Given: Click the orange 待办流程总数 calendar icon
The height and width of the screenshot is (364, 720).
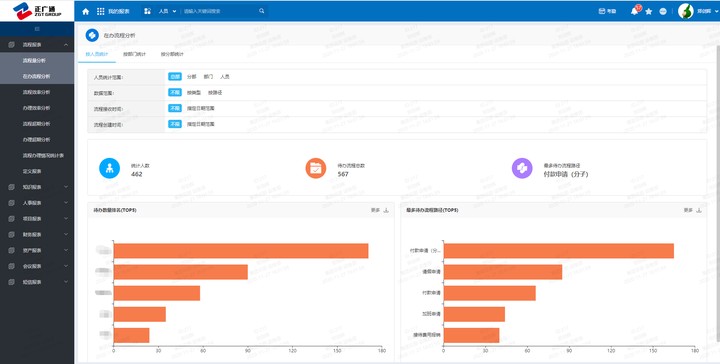Looking at the screenshot, I should tap(315, 168).
